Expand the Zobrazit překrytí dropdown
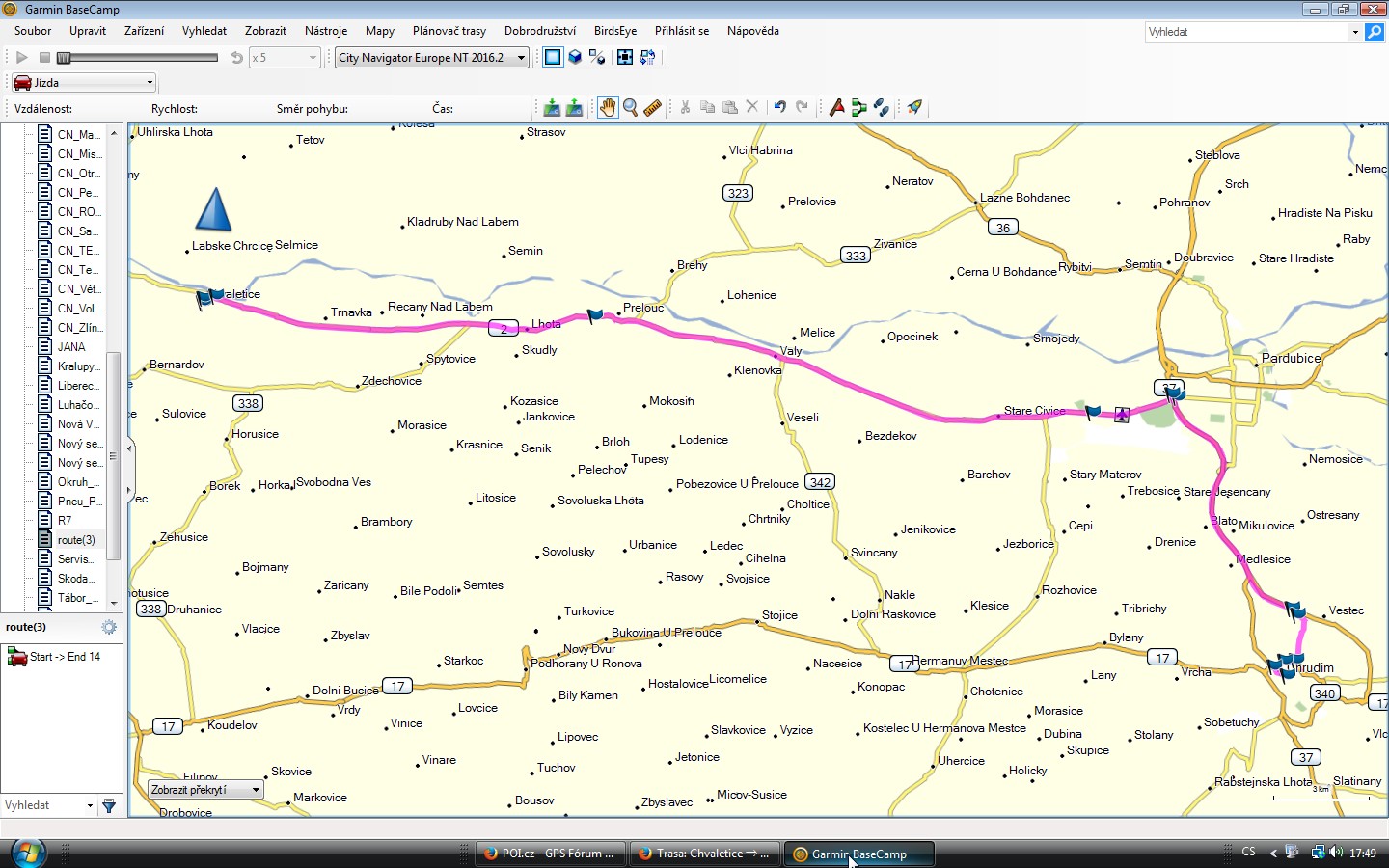 (x=205, y=789)
